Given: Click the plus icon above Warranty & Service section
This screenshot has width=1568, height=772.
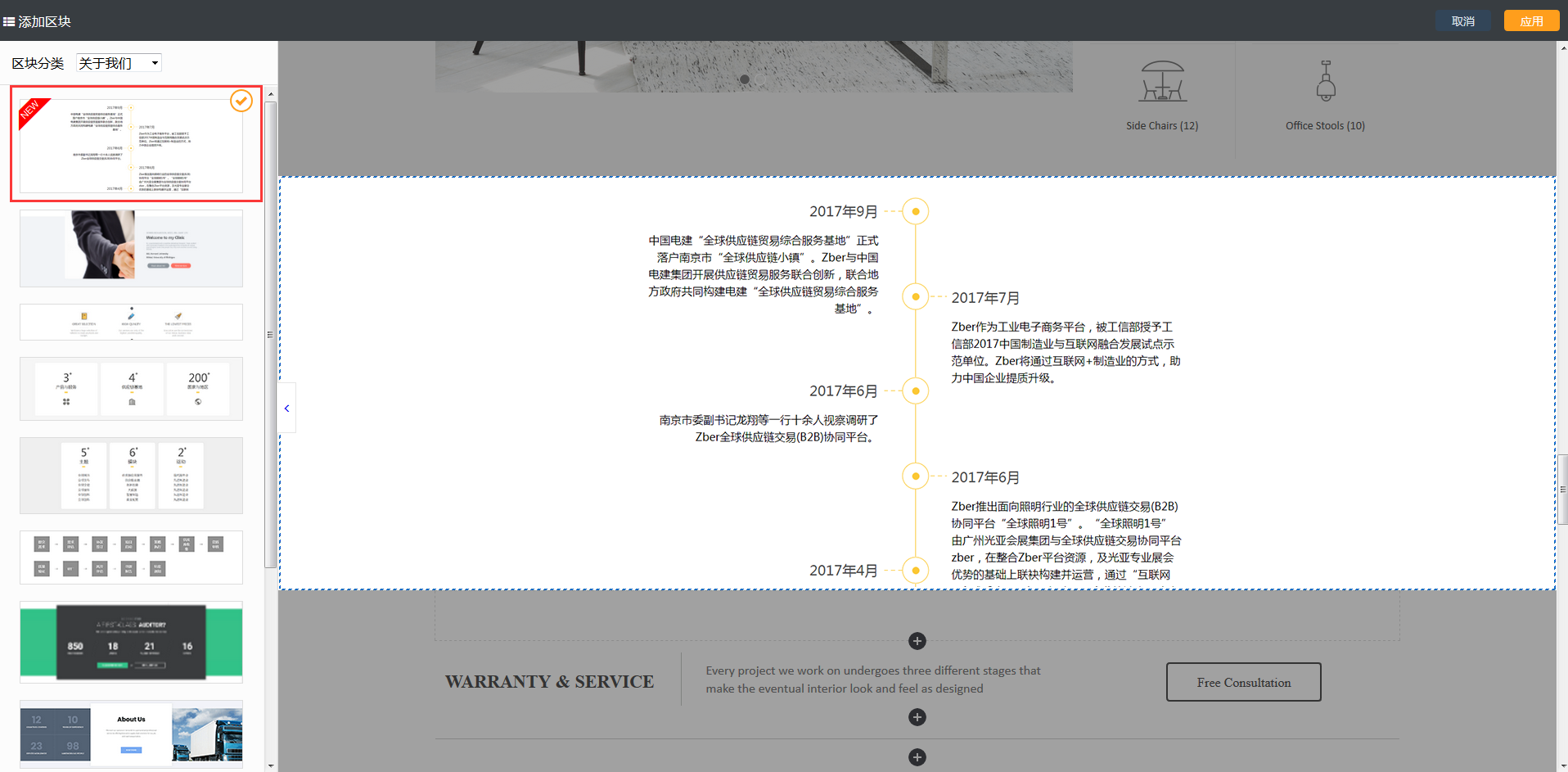Looking at the screenshot, I should [917, 641].
